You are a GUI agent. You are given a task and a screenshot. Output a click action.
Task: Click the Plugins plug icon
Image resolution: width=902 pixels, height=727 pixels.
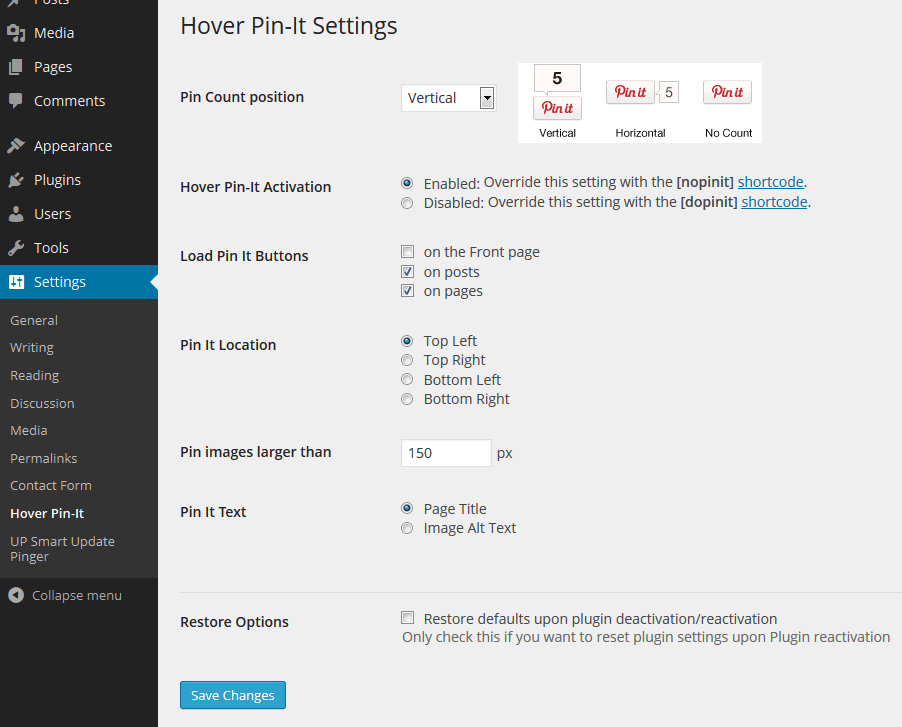[x=16, y=180]
